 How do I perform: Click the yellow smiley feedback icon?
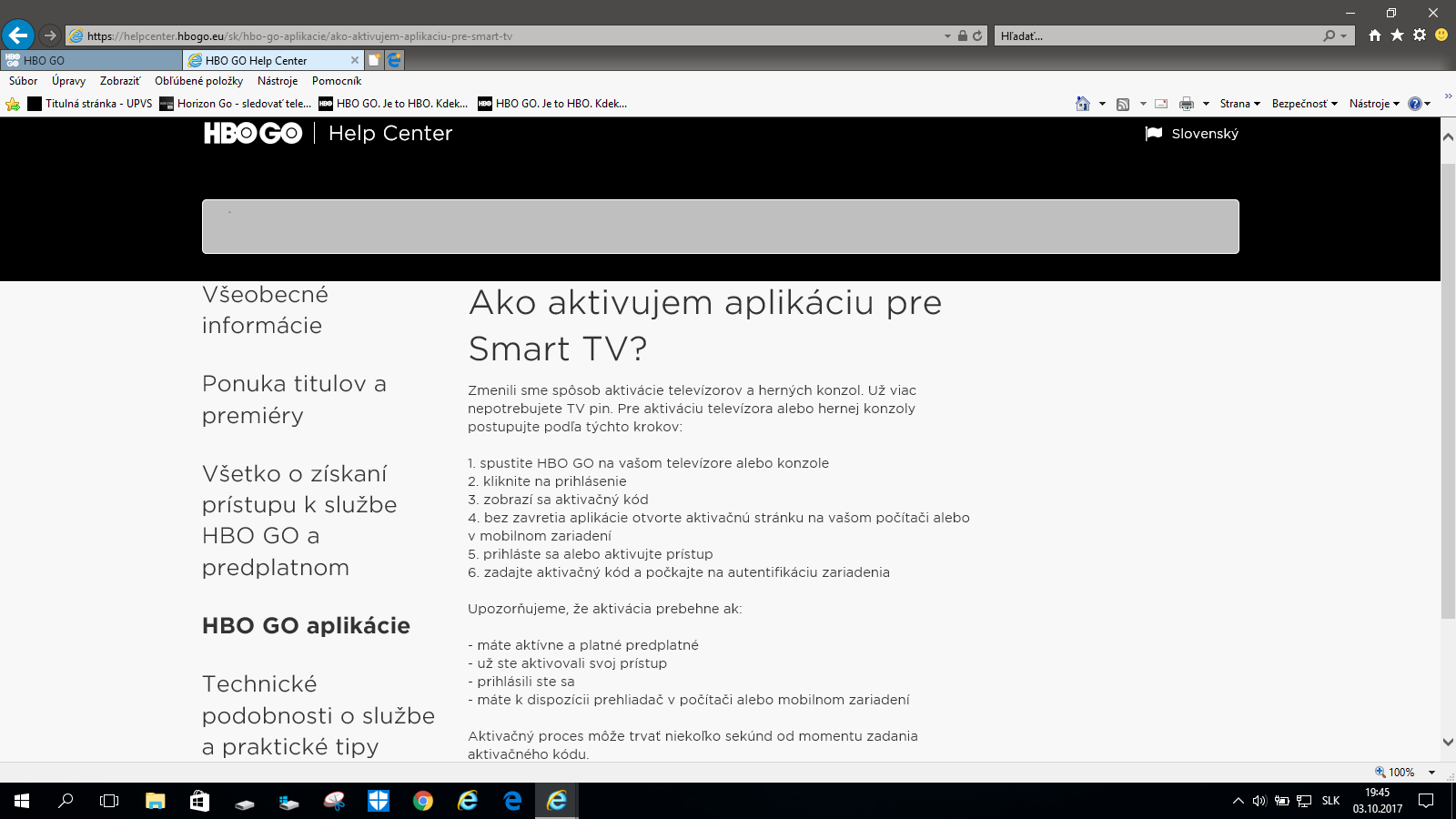click(1441, 35)
